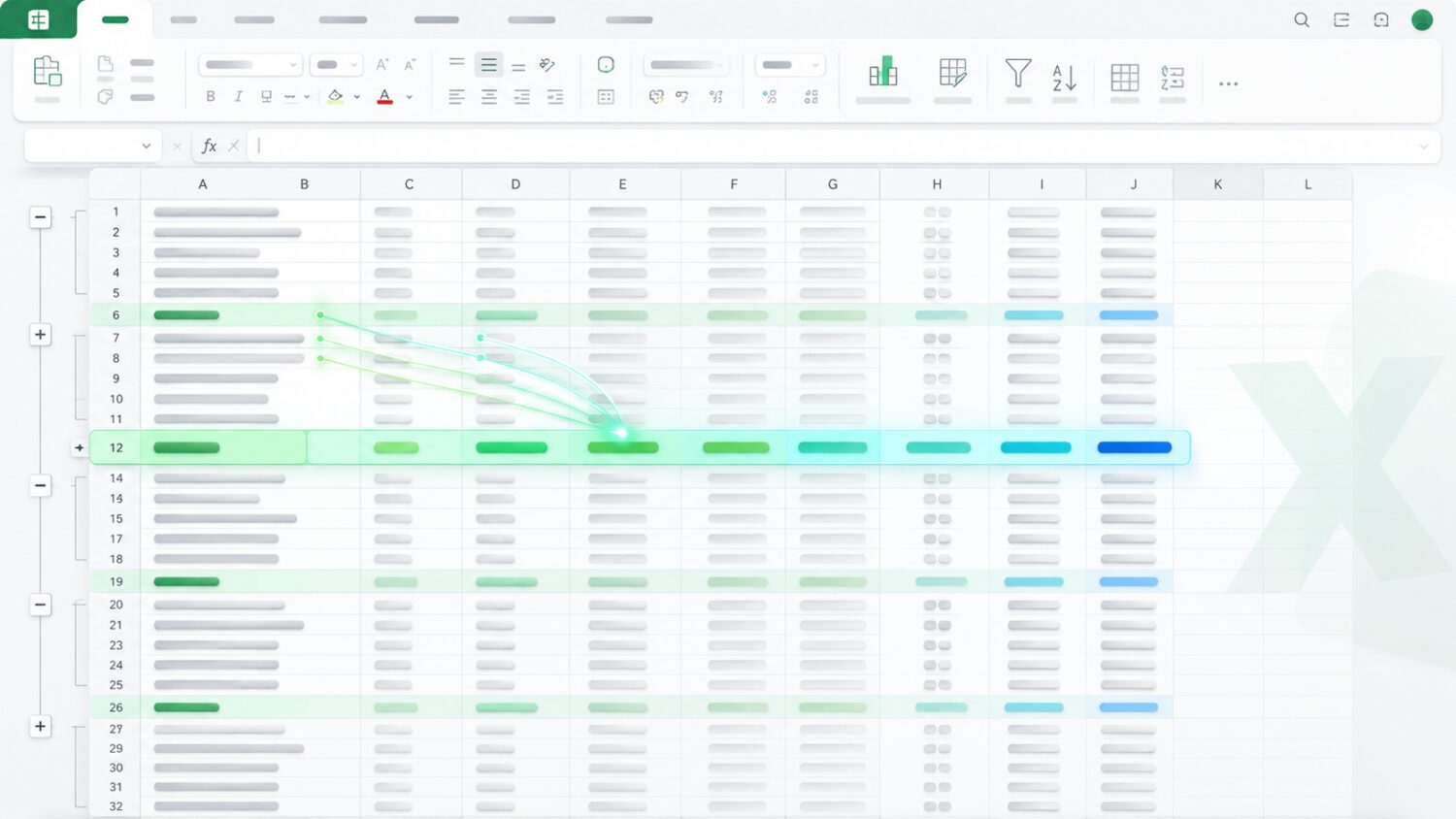Click the format as table icon
This screenshot has height=819, width=1456.
pyautogui.click(x=953, y=73)
